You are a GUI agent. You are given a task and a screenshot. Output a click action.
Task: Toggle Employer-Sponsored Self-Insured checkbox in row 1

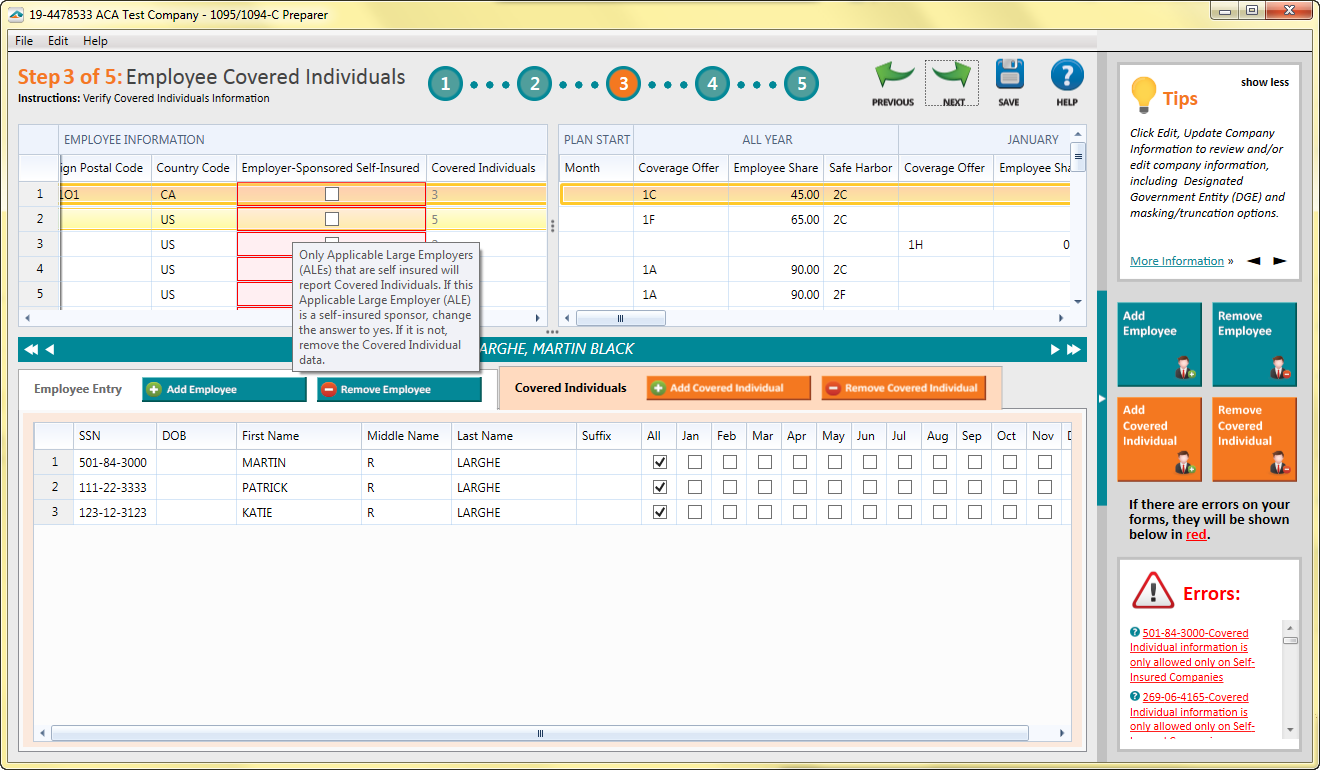(332, 194)
